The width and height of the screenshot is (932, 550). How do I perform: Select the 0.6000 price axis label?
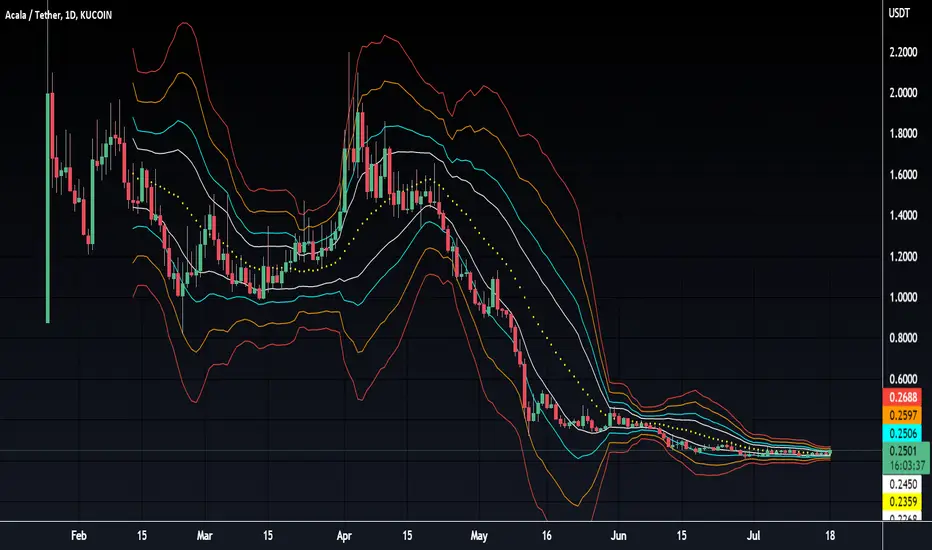pyautogui.click(x=903, y=379)
